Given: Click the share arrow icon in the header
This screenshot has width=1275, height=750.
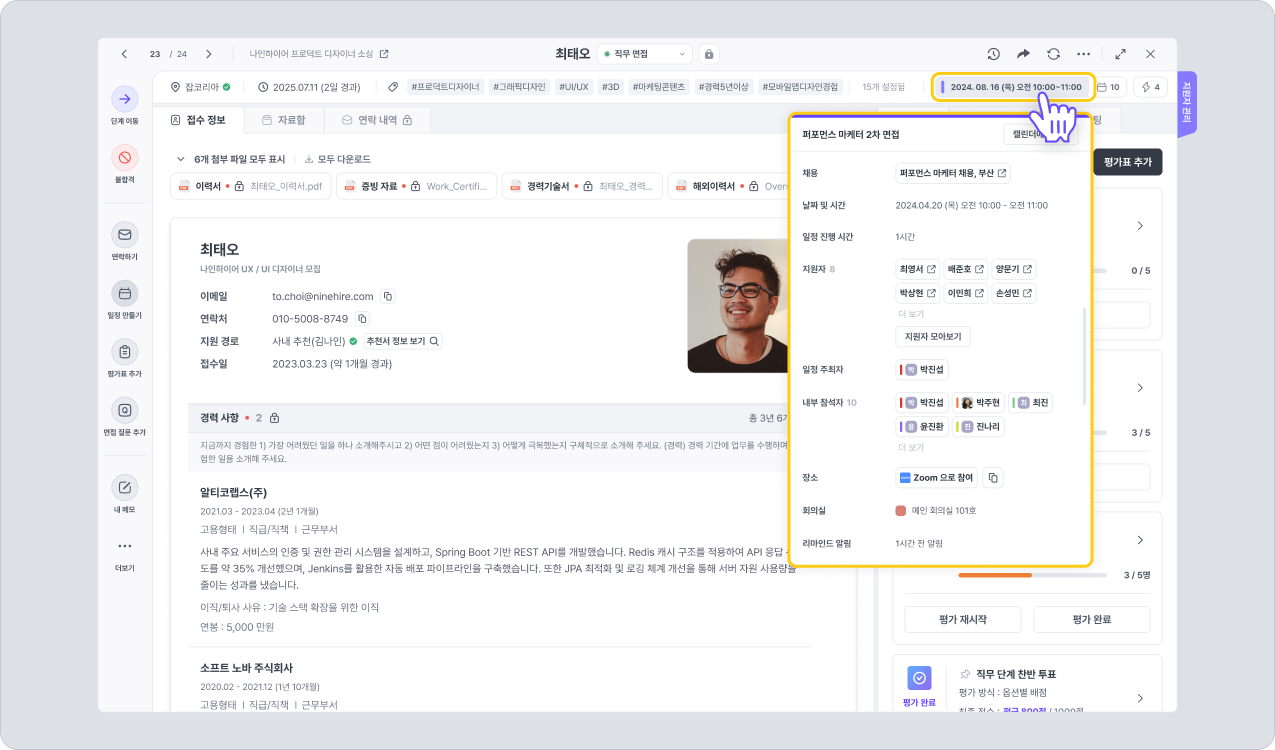Looking at the screenshot, I should click(1023, 54).
